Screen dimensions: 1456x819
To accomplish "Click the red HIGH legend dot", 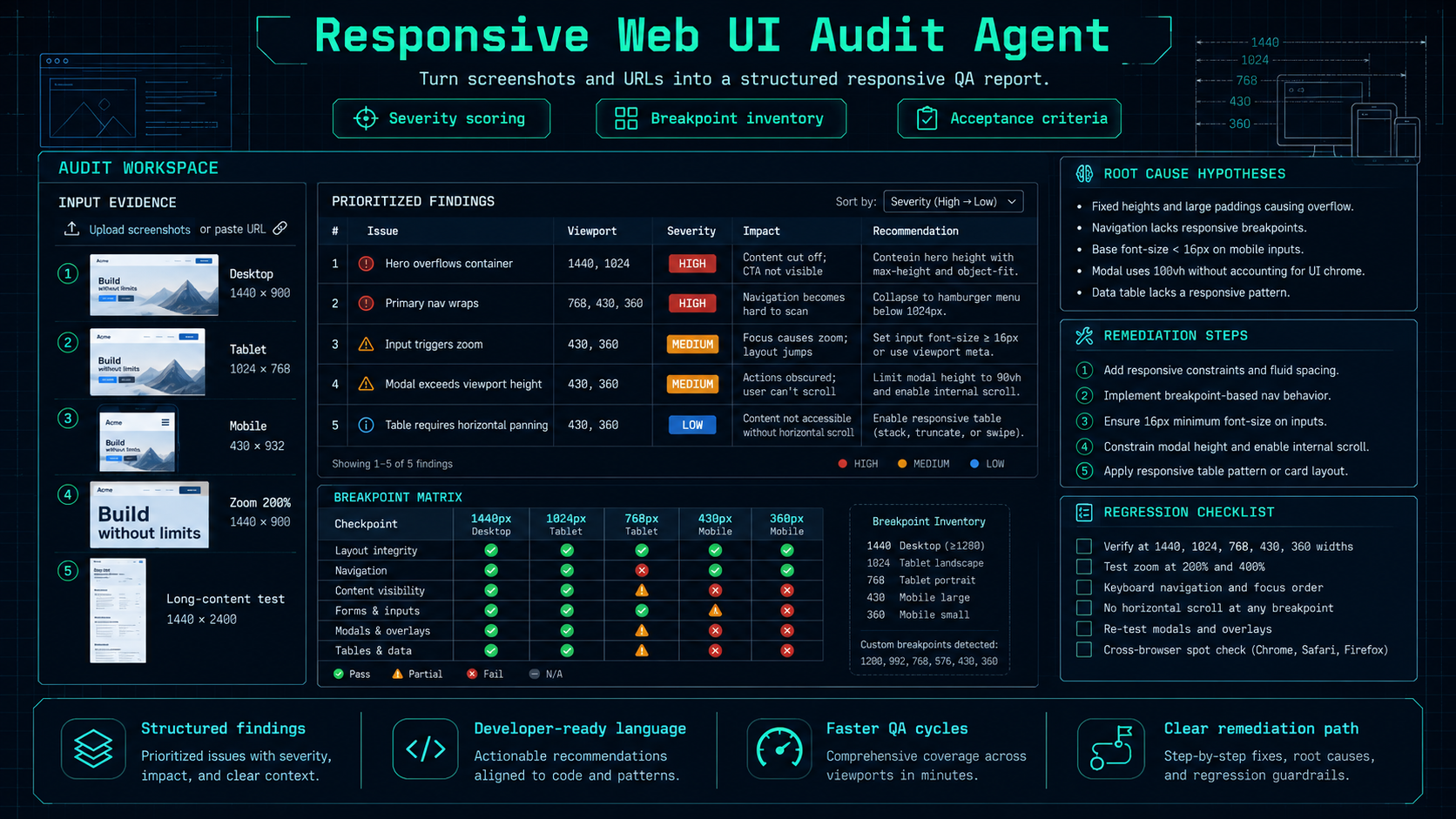I will click(842, 464).
